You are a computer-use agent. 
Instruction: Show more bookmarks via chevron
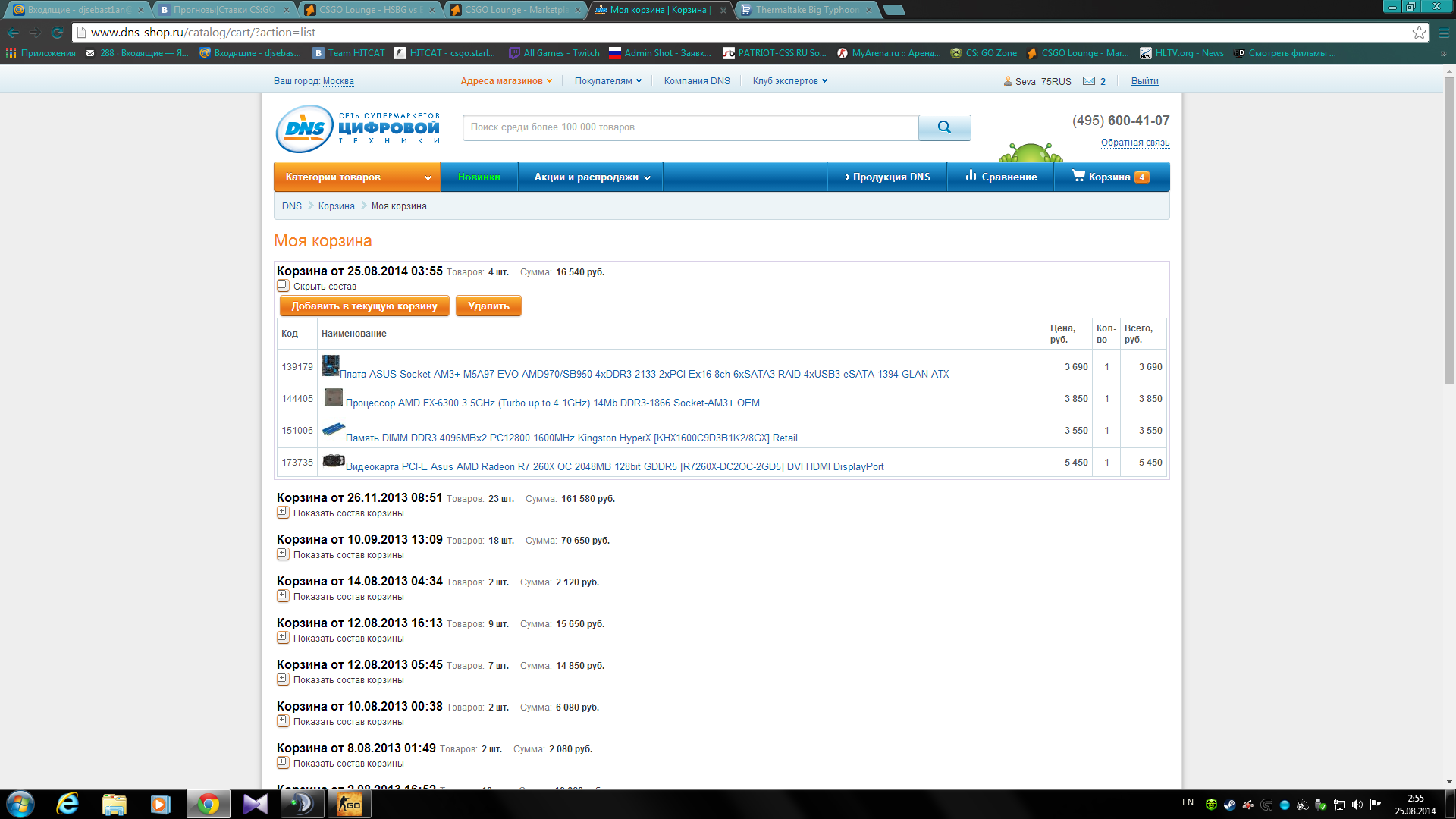point(1443,53)
